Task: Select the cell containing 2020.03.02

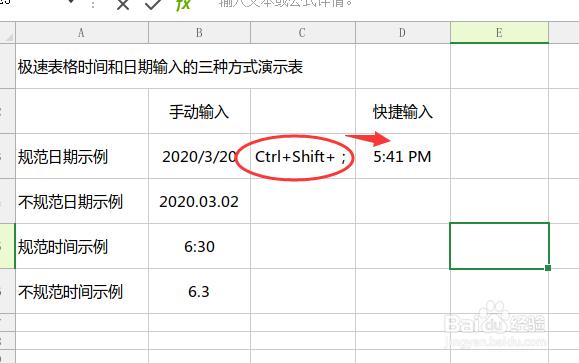Action: 199,202
